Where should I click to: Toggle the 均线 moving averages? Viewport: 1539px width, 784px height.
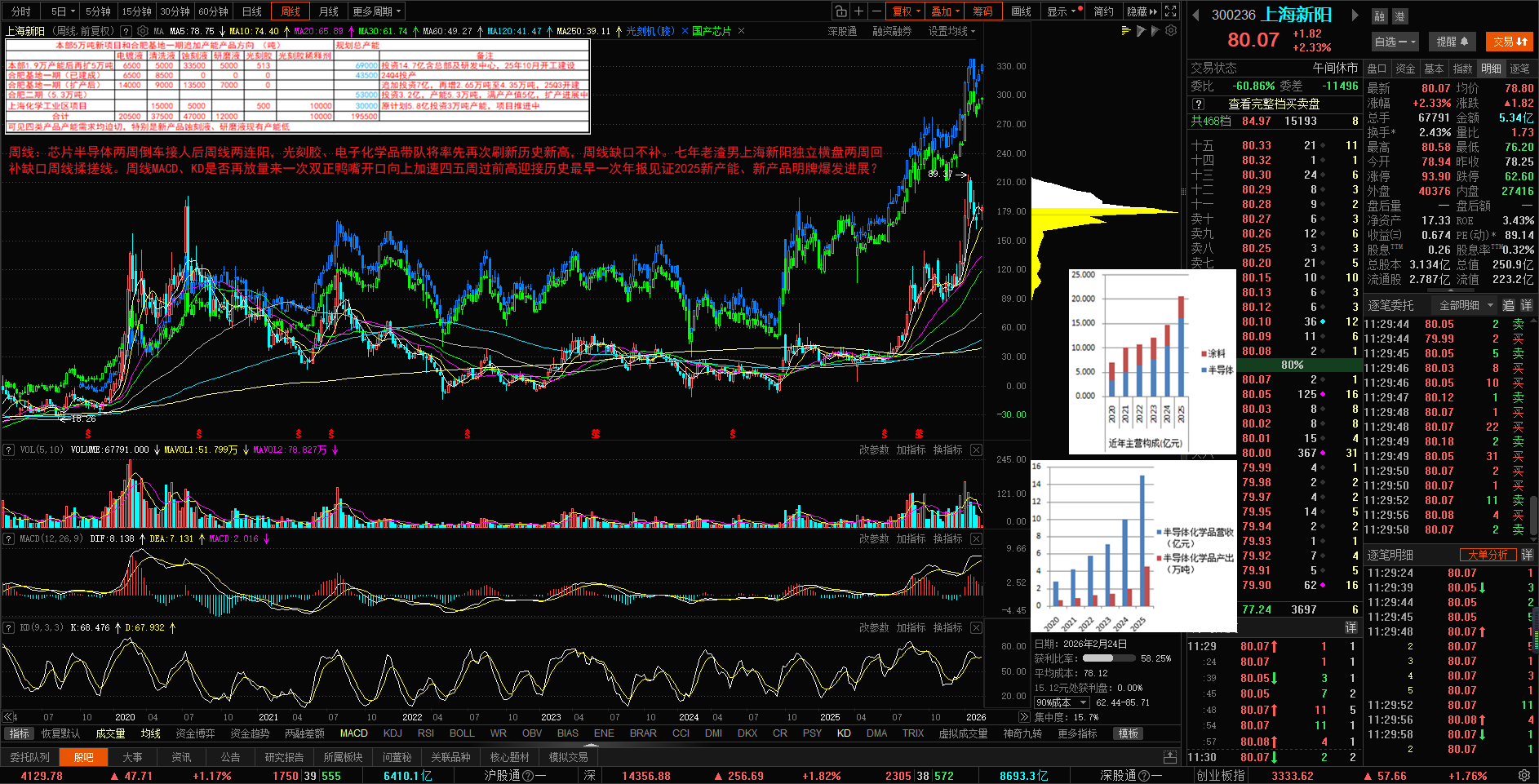[151, 733]
